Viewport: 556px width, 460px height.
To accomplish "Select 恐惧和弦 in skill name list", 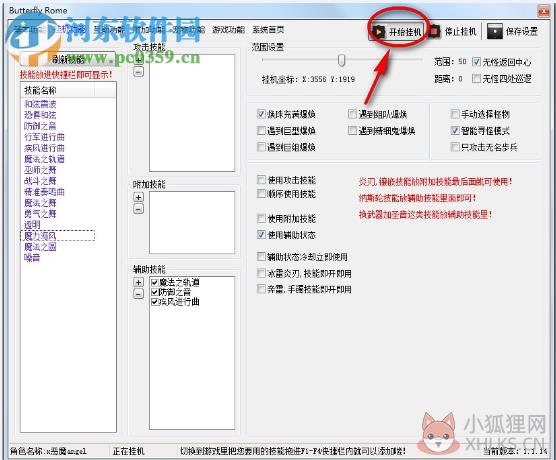I will pyautogui.click(x=40, y=115).
